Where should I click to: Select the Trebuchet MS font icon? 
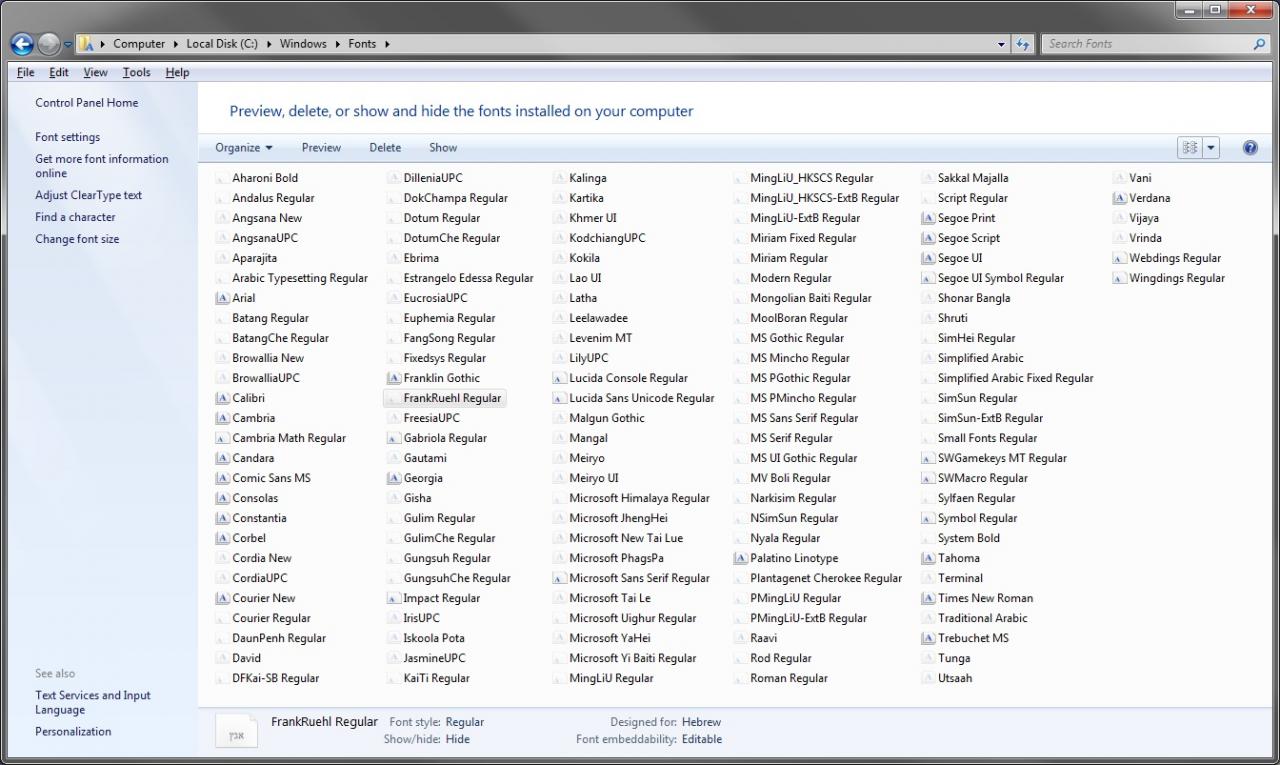coord(928,638)
